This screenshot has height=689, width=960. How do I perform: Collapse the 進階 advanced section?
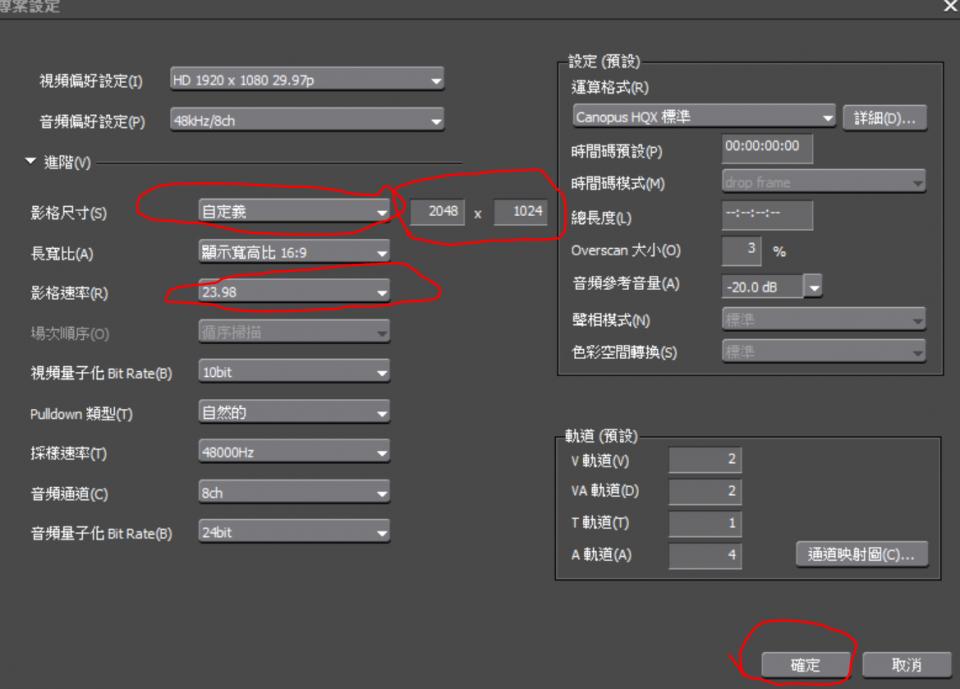(x=31, y=161)
